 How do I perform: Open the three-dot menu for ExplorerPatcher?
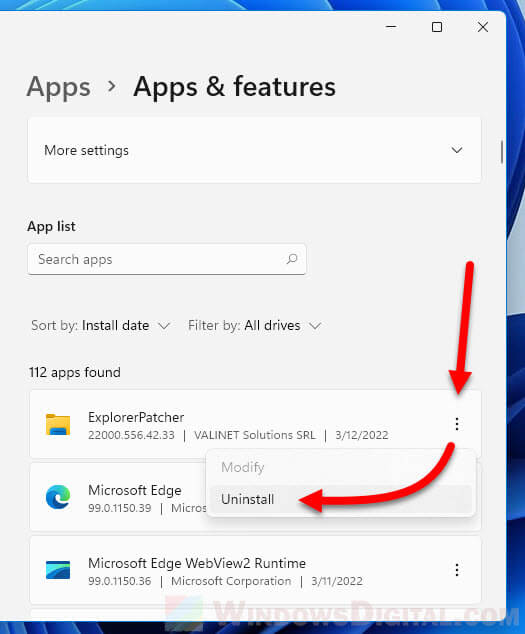[457, 424]
